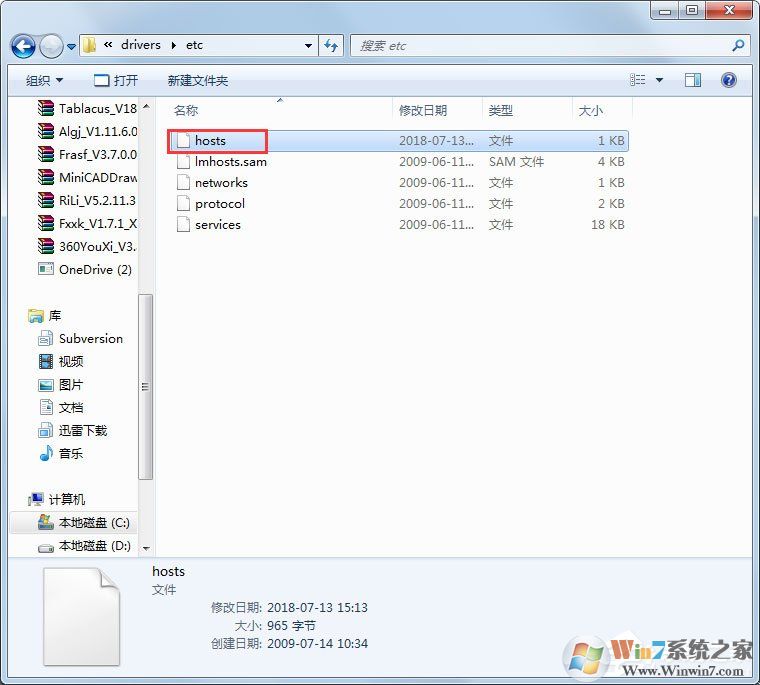Sort files by the 名称 column header
Image resolution: width=760 pixels, height=685 pixels.
click(x=186, y=111)
